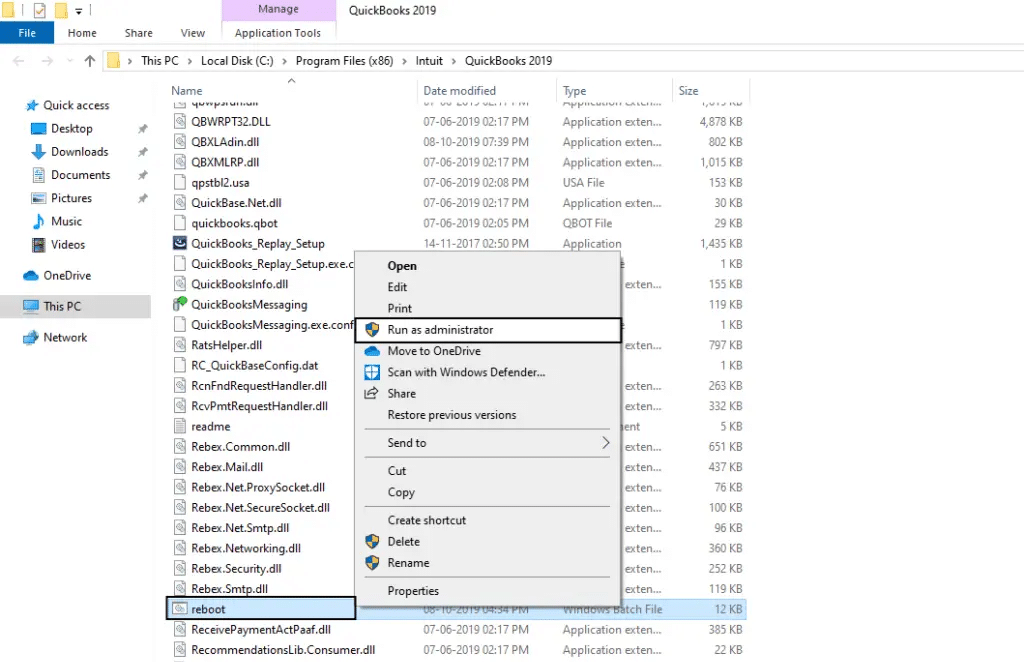Click the Downloads arrow icon in sidebar
The height and width of the screenshot is (662, 1024).
click(39, 152)
